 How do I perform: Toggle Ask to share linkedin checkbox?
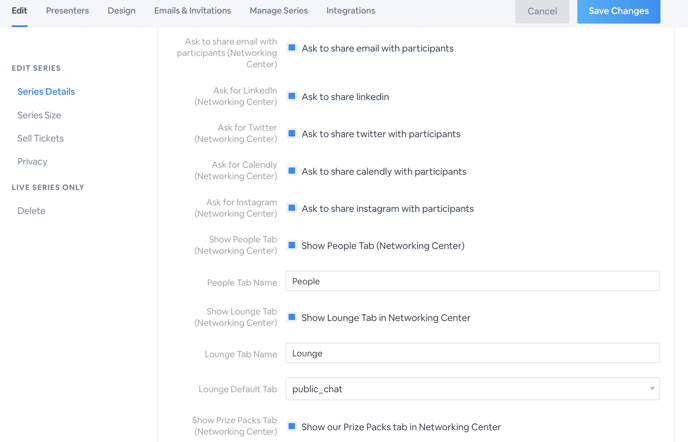[292, 96]
